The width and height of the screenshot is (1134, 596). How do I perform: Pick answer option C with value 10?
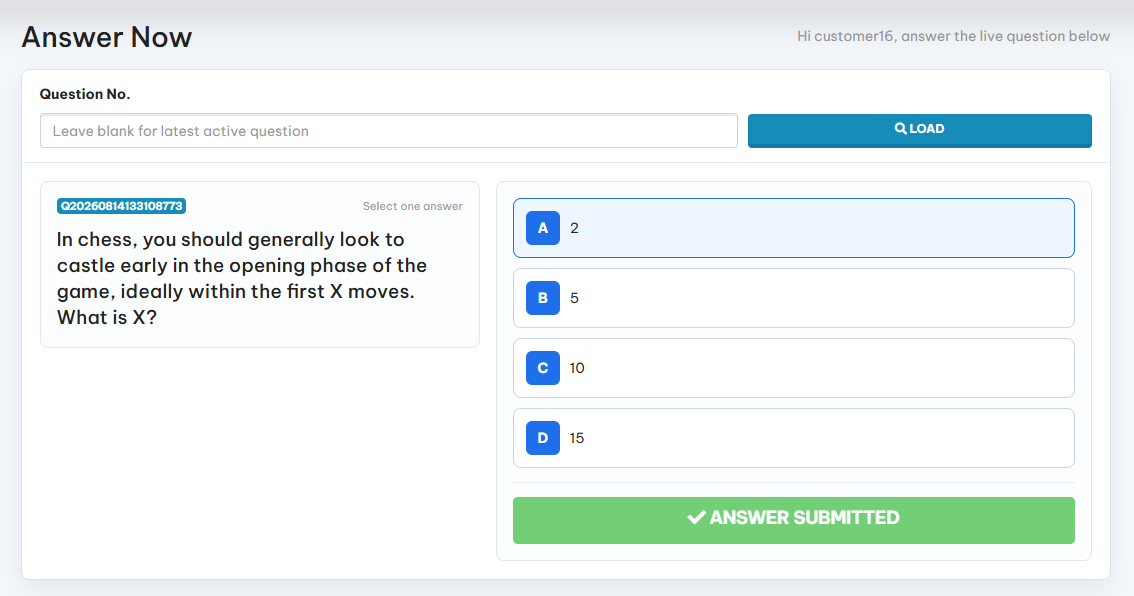(793, 368)
